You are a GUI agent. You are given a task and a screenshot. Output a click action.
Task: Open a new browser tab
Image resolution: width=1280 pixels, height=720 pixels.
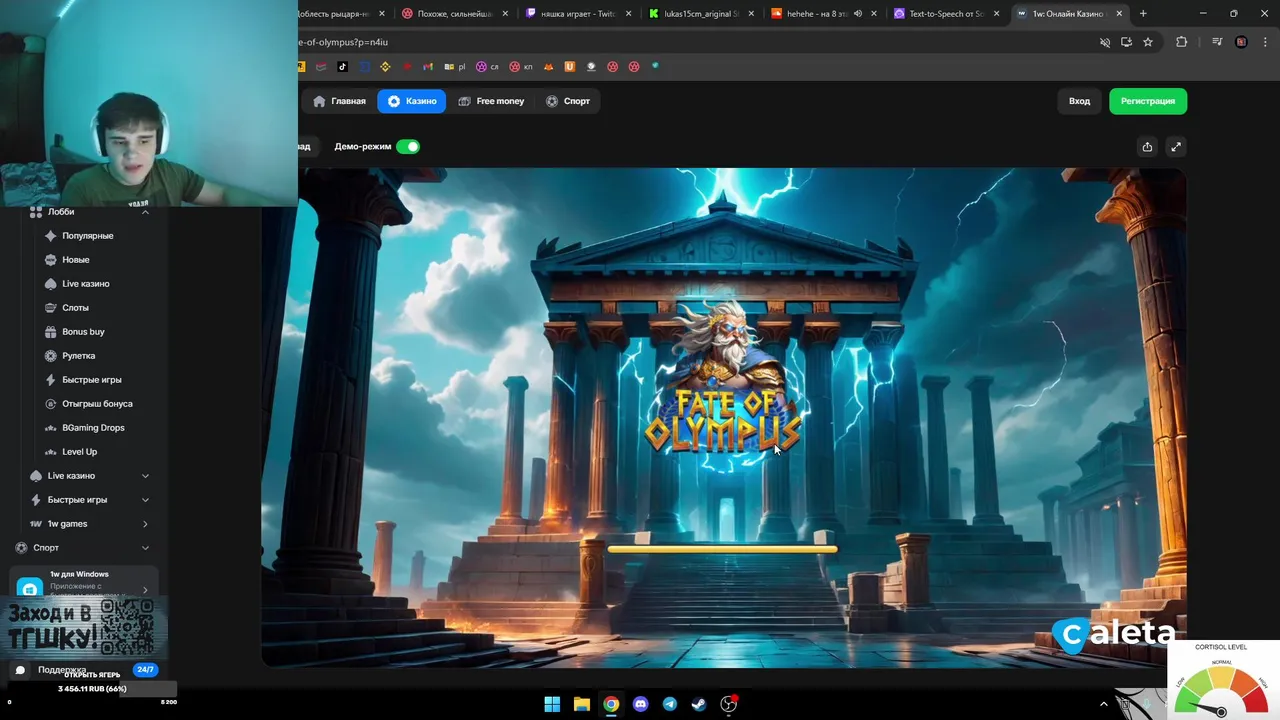[1143, 14]
